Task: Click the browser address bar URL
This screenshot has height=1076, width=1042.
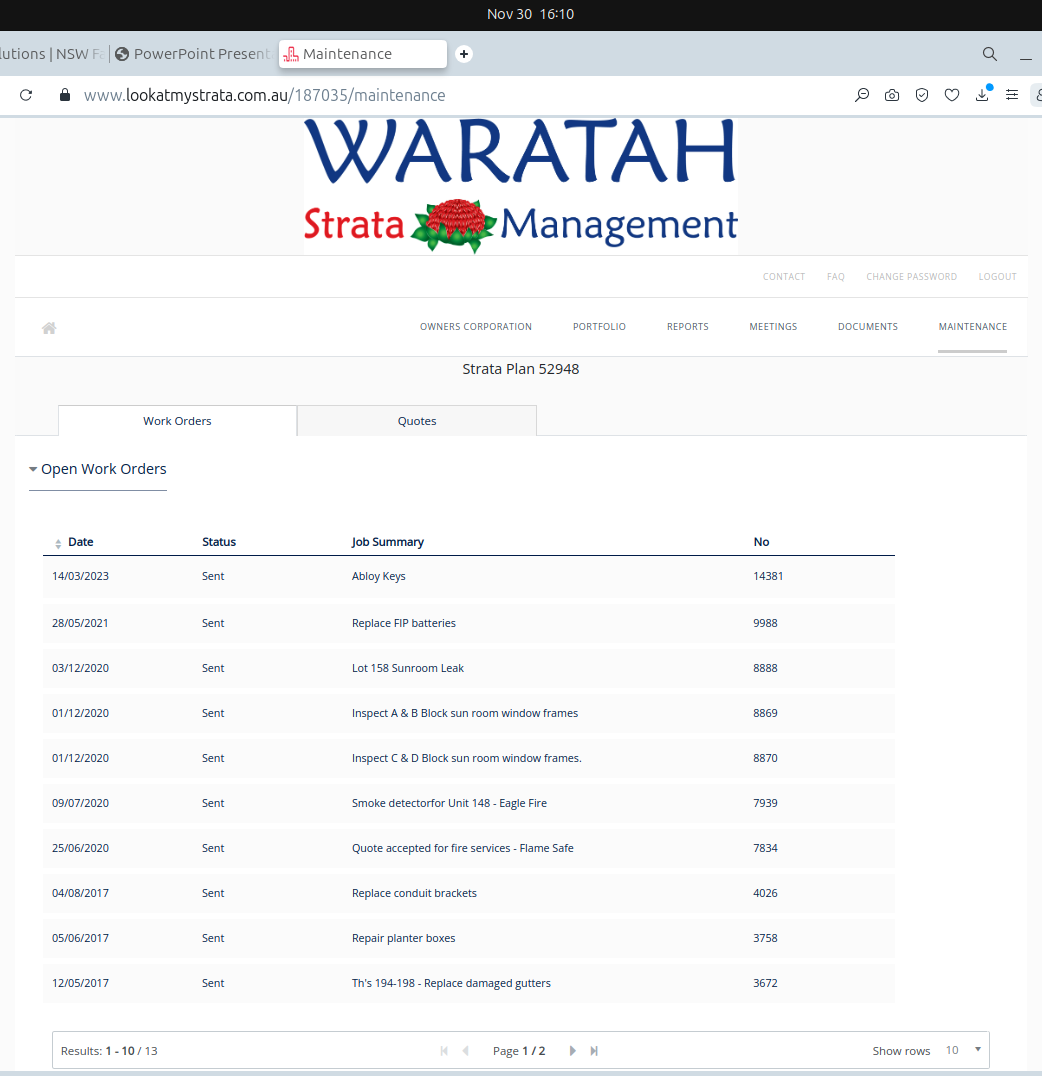Action: coord(264,95)
